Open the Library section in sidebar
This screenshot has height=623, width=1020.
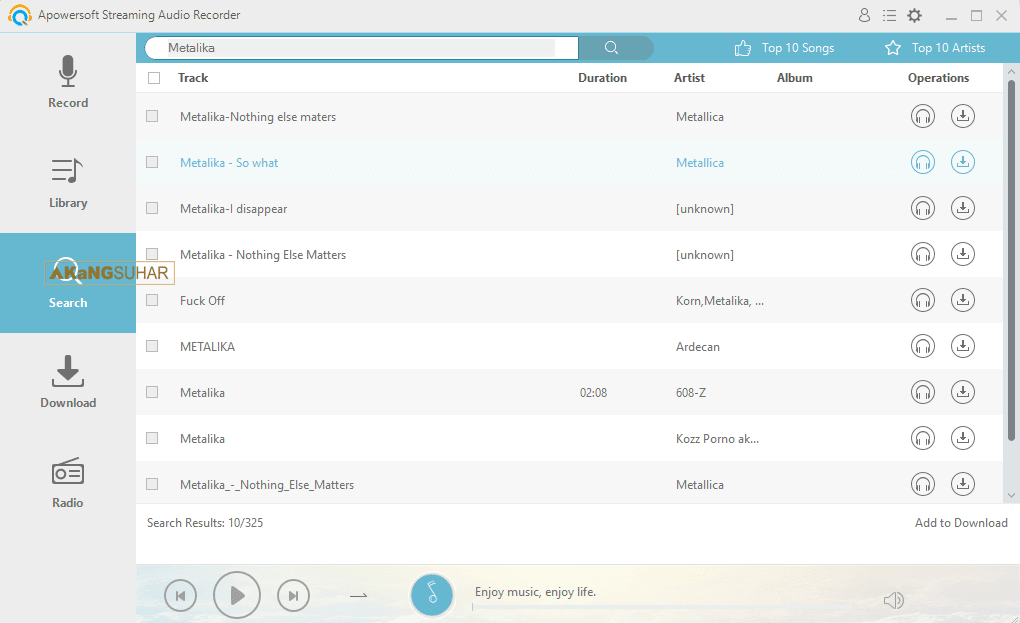(68, 183)
